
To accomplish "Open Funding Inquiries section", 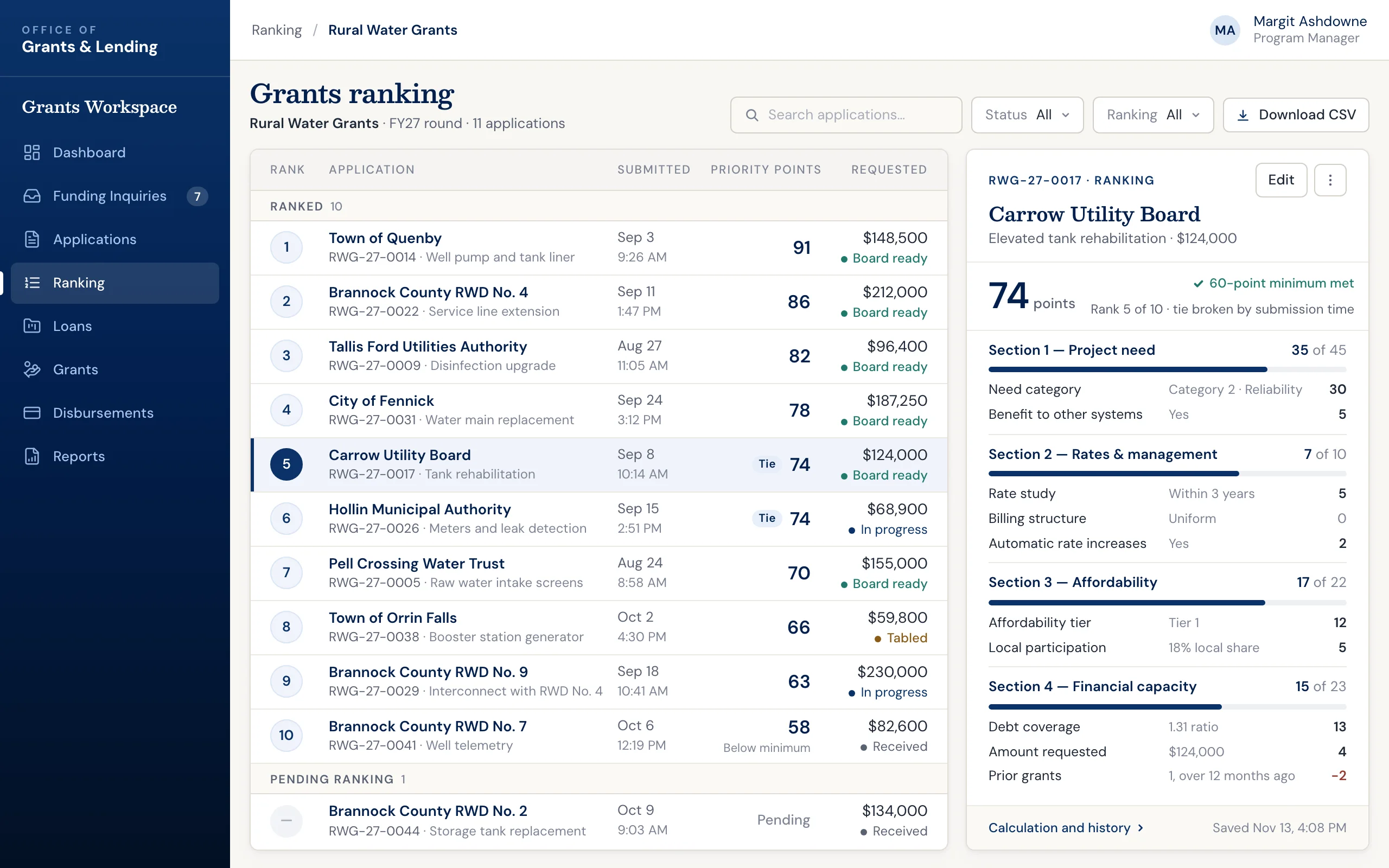I will click(115, 196).
